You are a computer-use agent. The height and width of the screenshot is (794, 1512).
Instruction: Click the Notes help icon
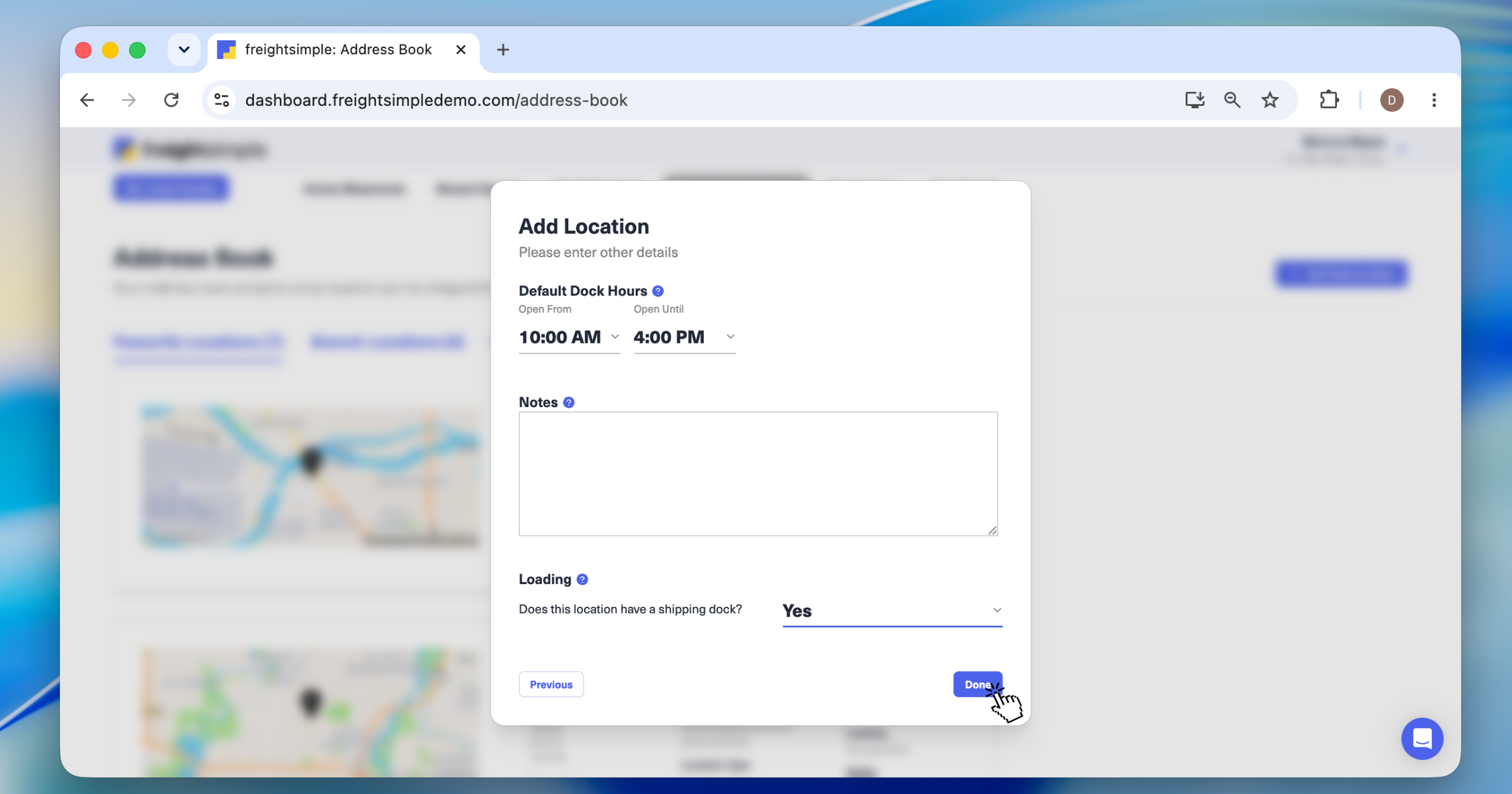tap(569, 403)
